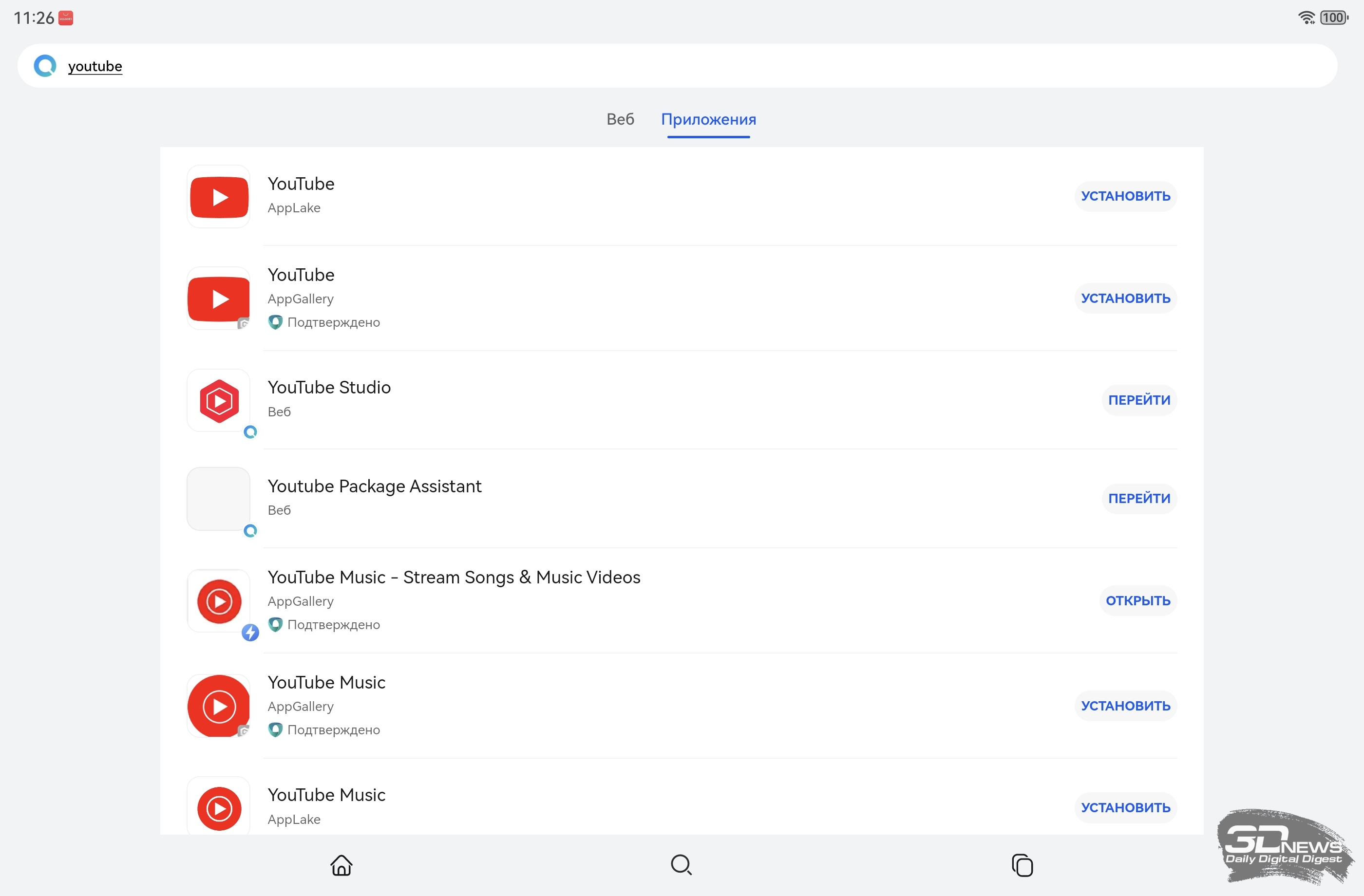The width and height of the screenshot is (1364, 896).
Task: Tap Youtube Package Assistant blank icon
Action: point(218,499)
